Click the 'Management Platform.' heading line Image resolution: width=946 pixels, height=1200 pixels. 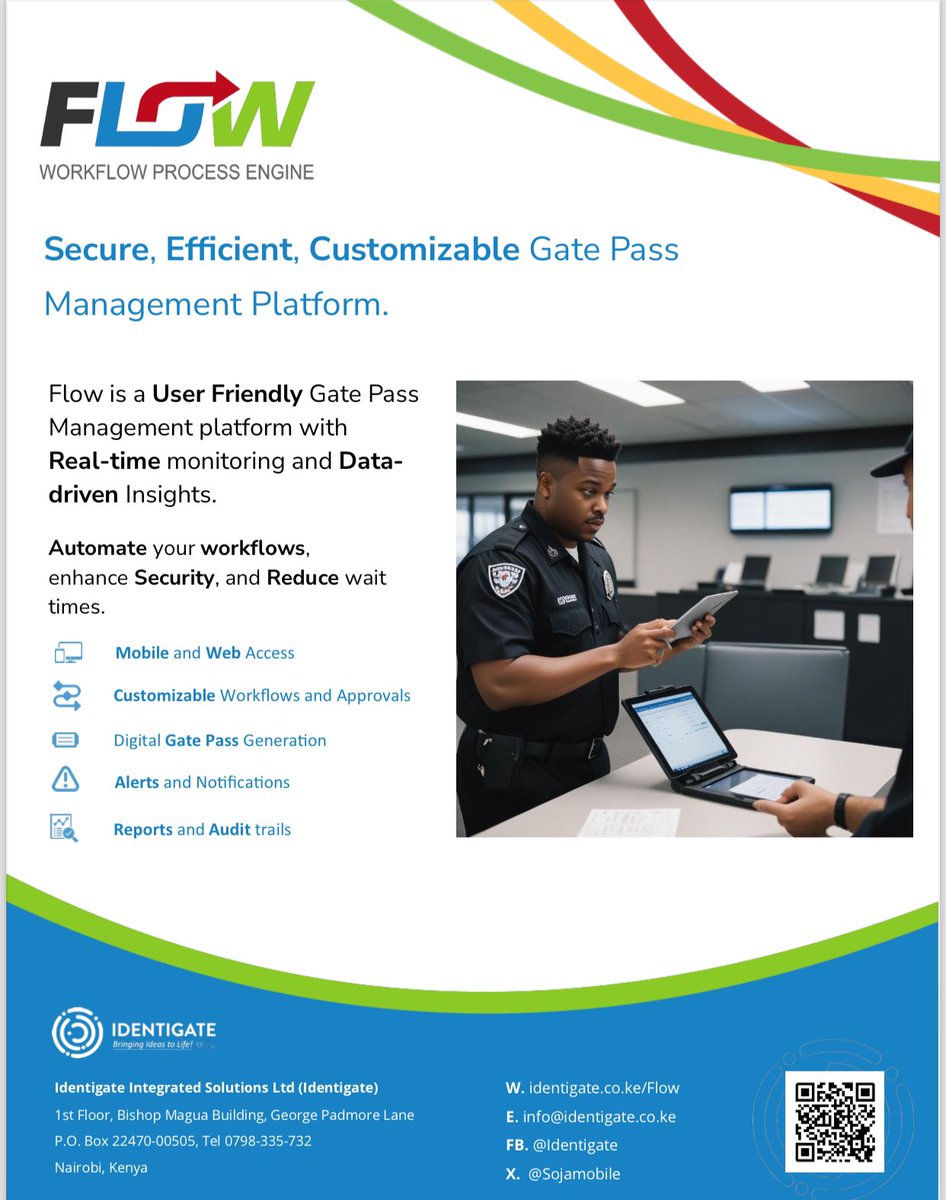216,303
